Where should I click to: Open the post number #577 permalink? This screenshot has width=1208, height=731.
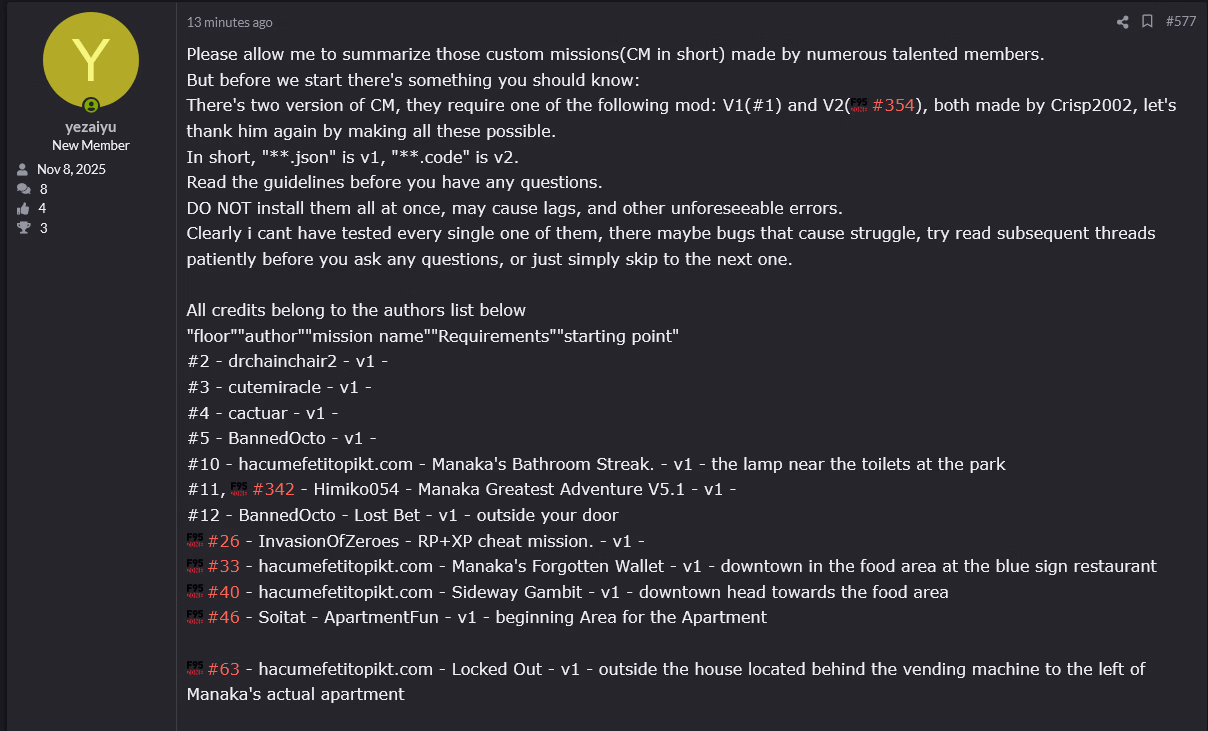[x=1180, y=22]
